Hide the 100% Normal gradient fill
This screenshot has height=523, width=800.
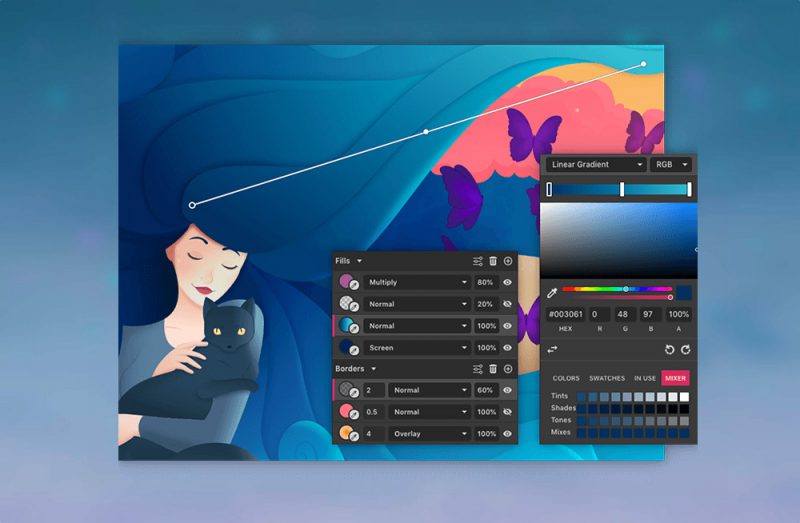tap(508, 326)
